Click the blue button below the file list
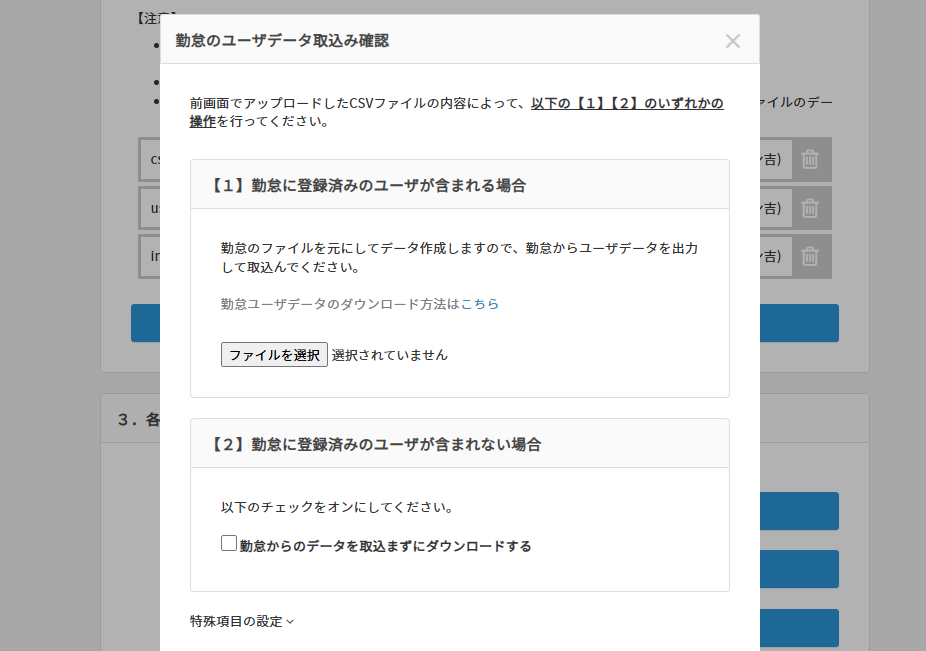Image resolution: width=926 pixels, height=651 pixels. click(x=798, y=323)
